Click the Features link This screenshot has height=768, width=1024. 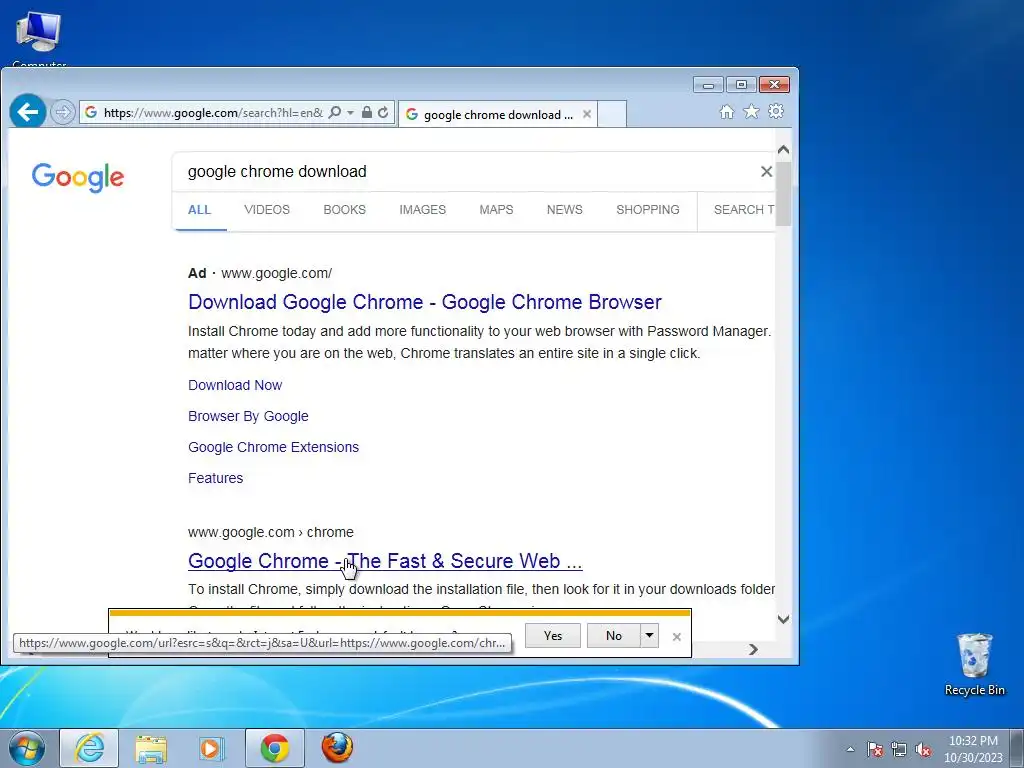point(216,478)
